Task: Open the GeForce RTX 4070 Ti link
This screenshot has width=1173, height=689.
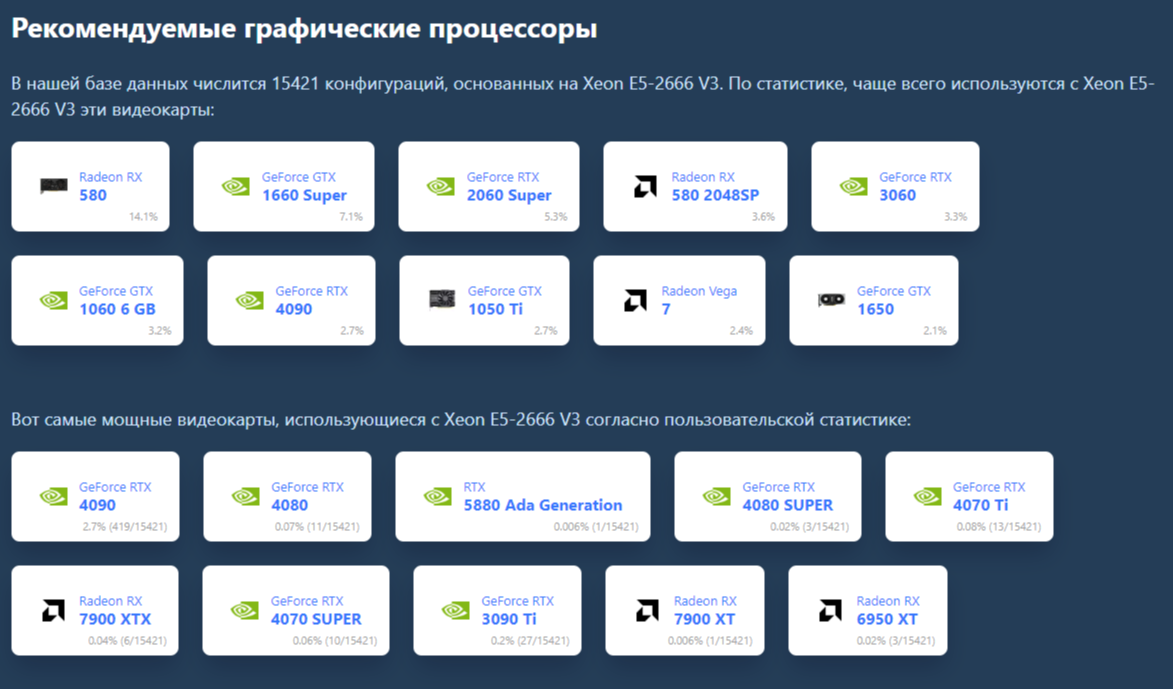Action: point(989,497)
